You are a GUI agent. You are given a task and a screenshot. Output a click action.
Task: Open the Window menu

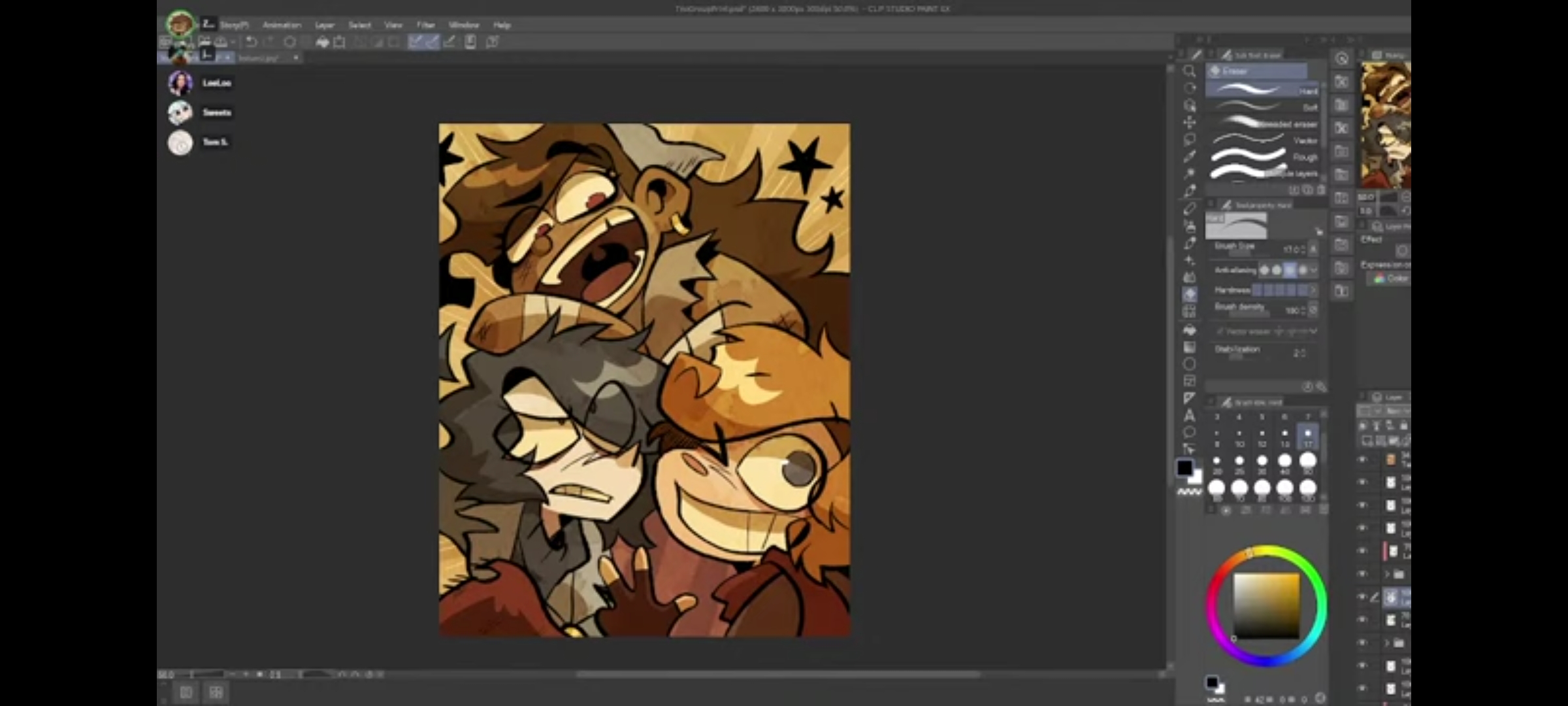pos(464,25)
